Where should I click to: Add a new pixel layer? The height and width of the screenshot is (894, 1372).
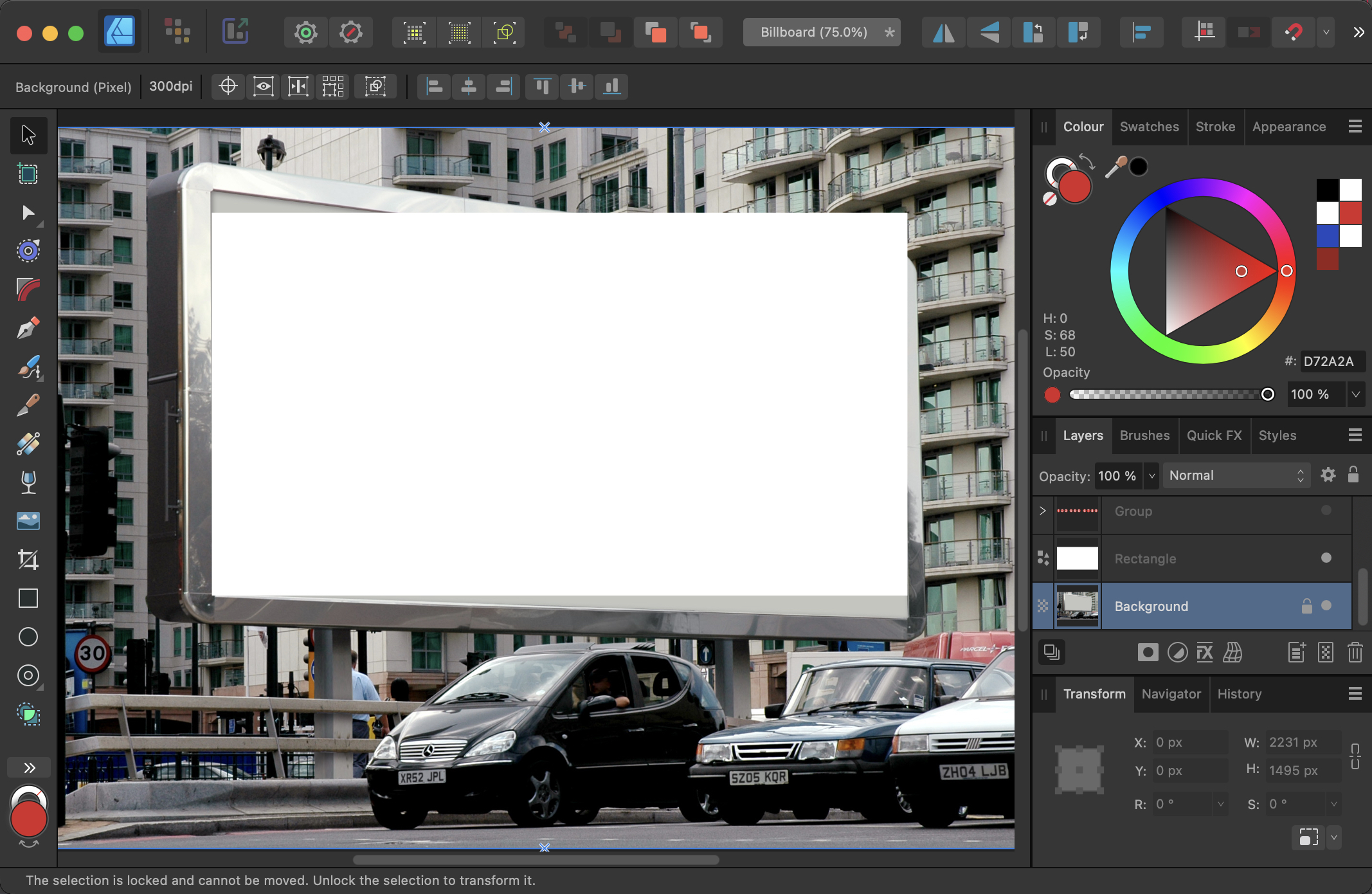tap(1326, 653)
